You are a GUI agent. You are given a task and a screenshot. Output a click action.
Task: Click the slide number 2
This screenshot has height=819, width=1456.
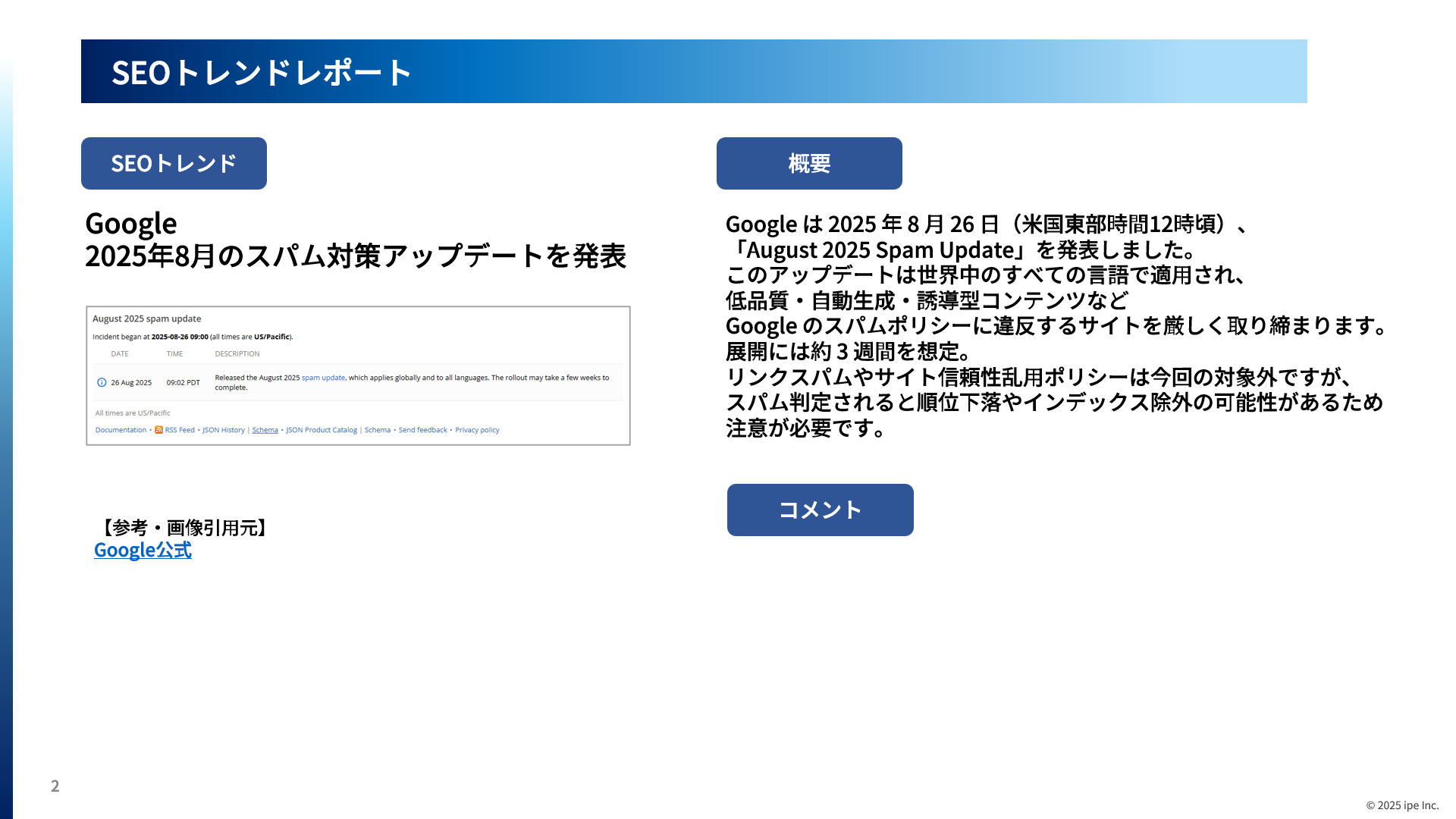[55, 786]
